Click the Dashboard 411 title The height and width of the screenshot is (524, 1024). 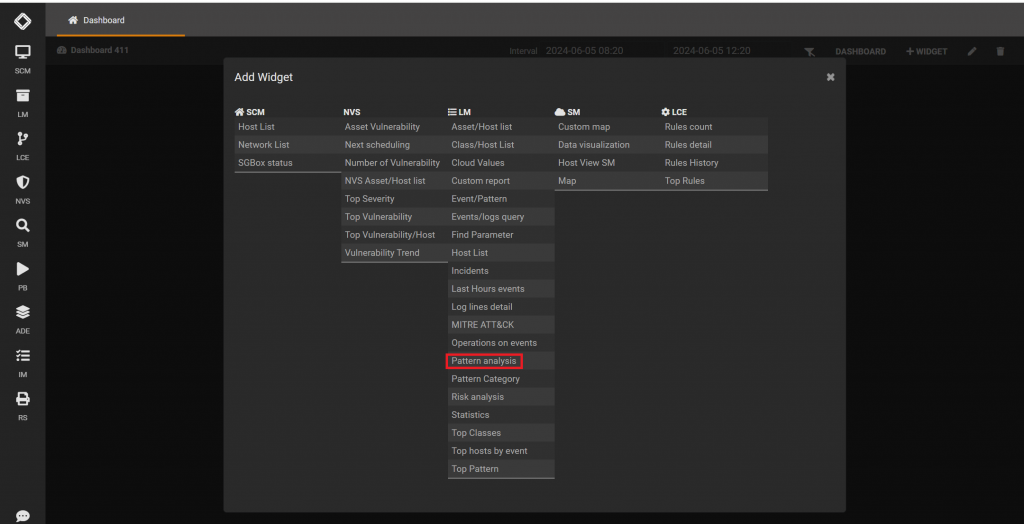point(99,50)
